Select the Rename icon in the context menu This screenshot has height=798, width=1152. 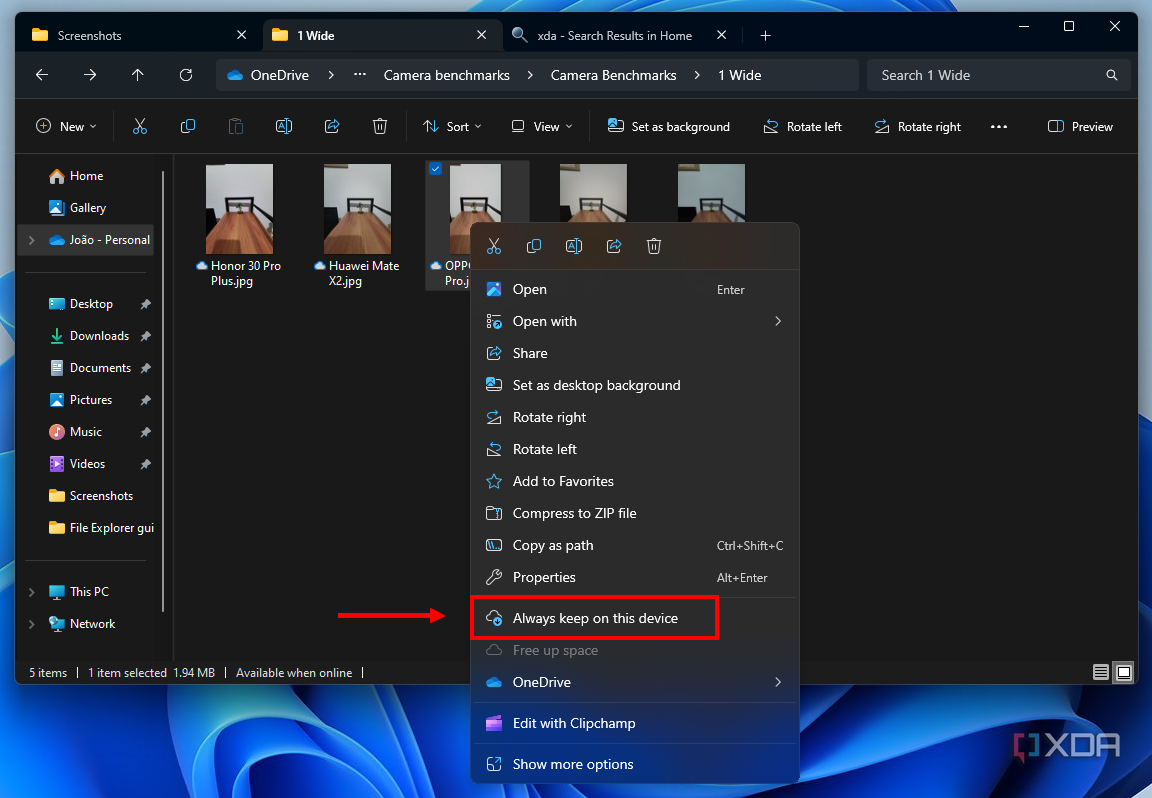point(573,246)
